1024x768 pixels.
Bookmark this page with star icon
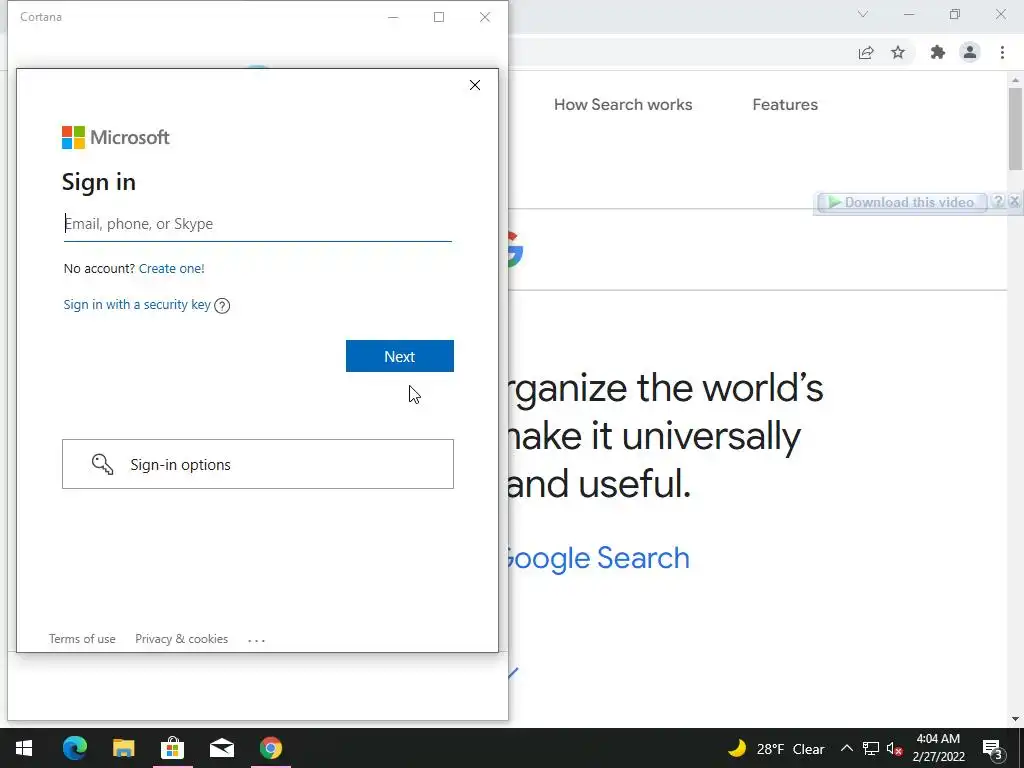pyautogui.click(x=898, y=52)
